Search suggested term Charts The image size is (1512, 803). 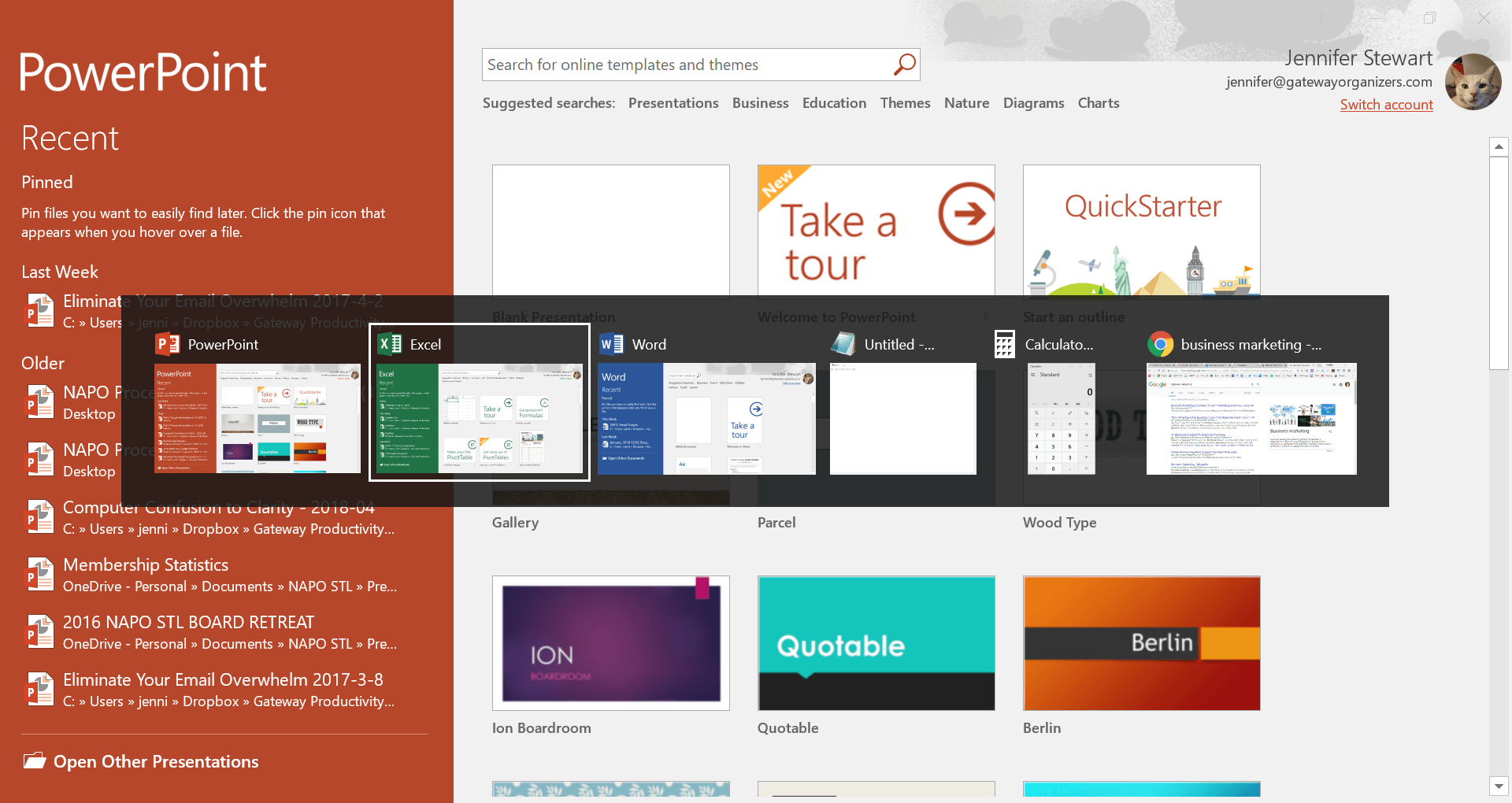(1098, 103)
